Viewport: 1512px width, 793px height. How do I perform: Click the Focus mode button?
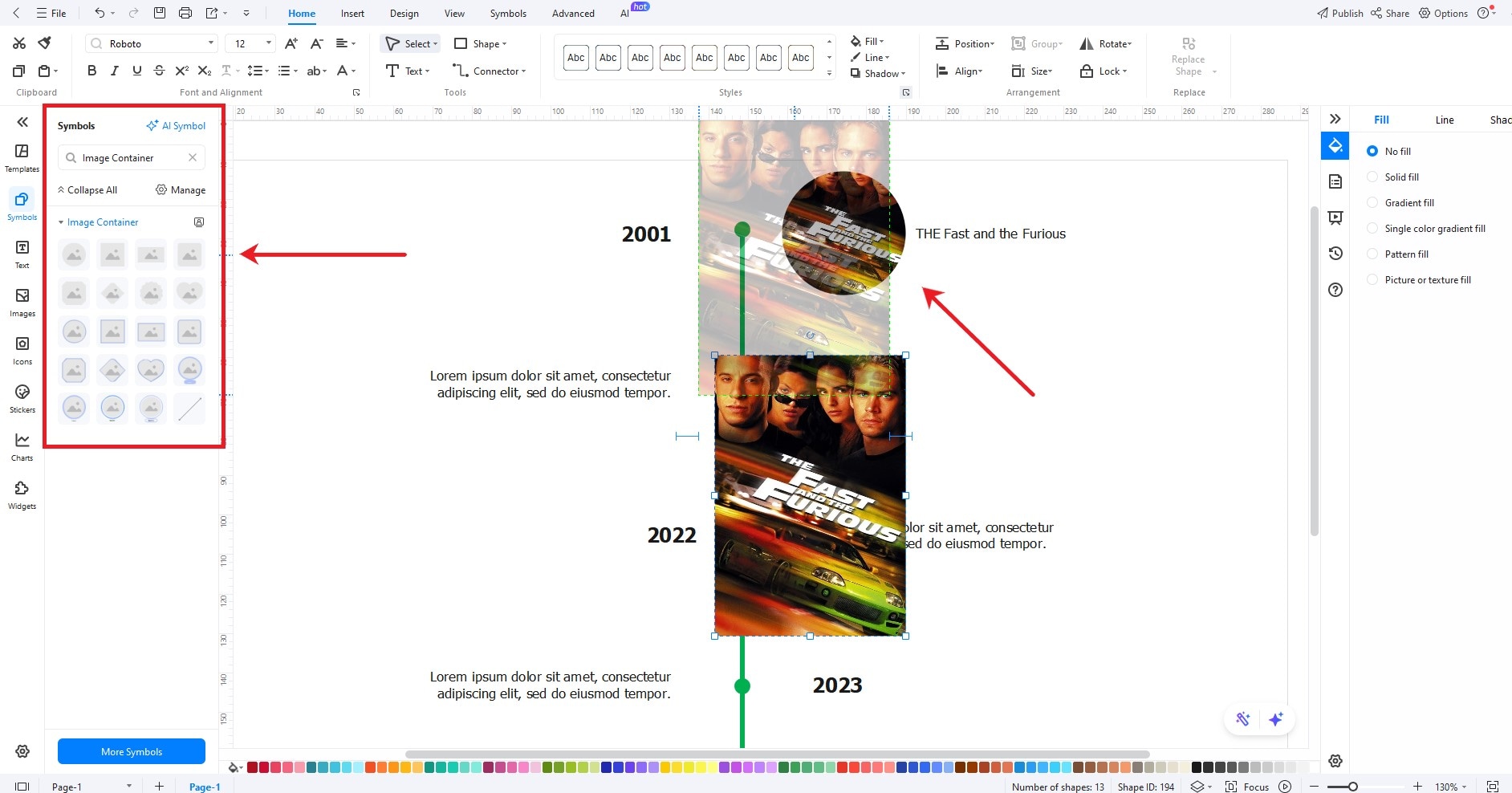tap(1247, 787)
